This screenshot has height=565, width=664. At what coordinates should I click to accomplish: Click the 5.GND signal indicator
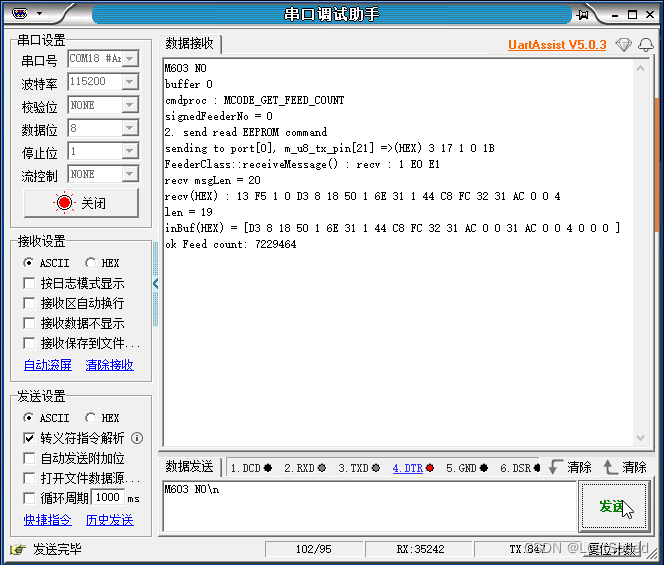(x=467, y=468)
